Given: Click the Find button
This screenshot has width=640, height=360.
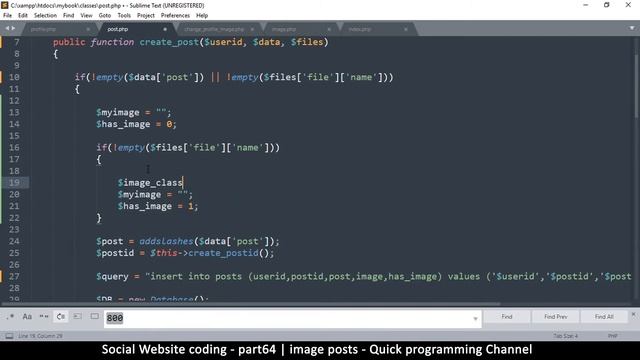Looking at the screenshot, I should (507, 317).
